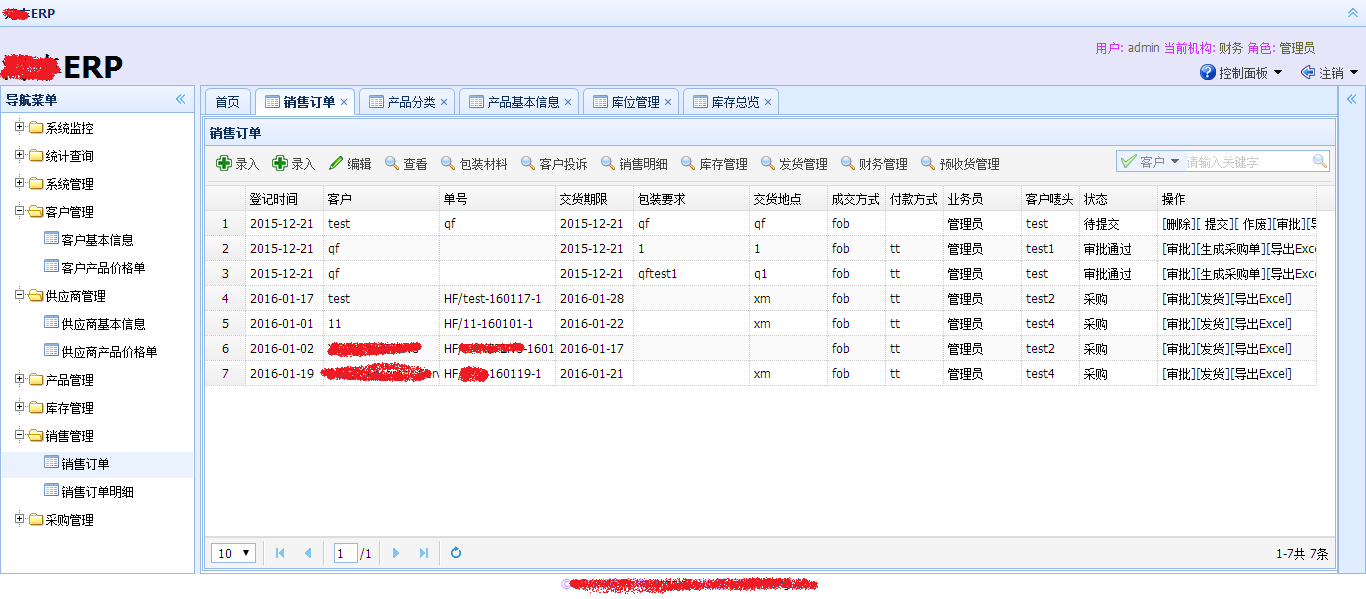
Task: Click the search magnifier in the keyword box
Action: 1320,161
